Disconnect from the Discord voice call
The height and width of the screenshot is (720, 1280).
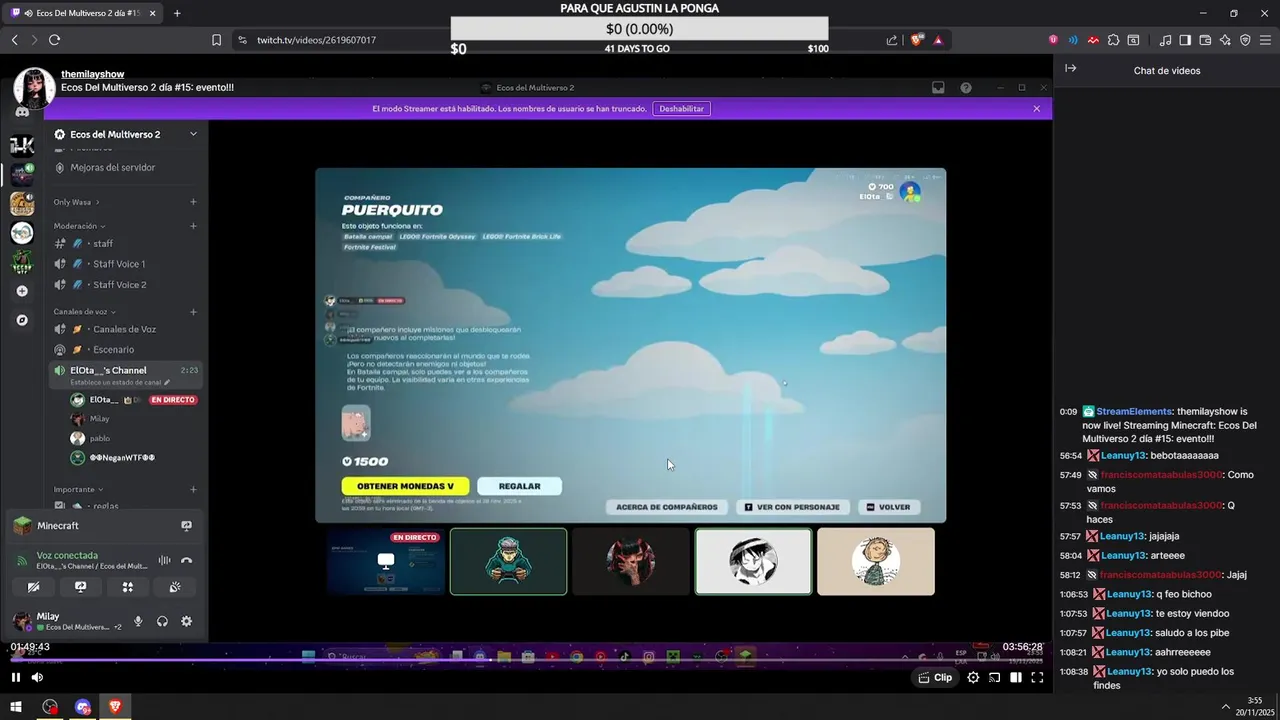pyautogui.click(x=186, y=561)
